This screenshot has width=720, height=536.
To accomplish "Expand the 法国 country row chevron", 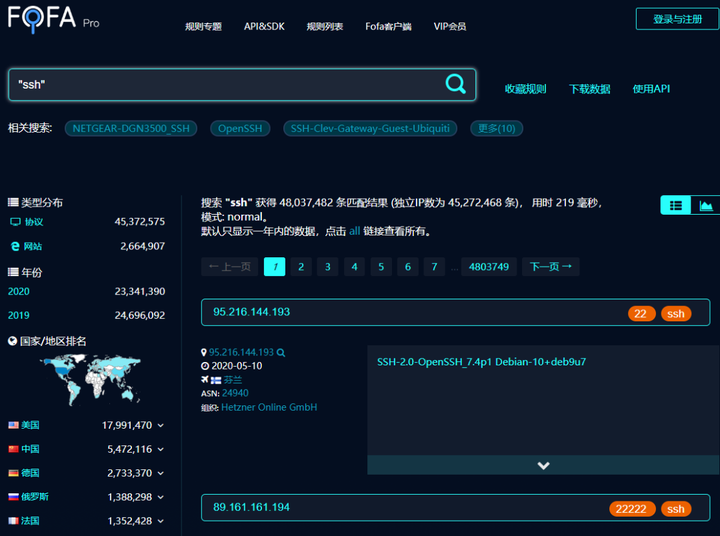I will tap(161, 521).
